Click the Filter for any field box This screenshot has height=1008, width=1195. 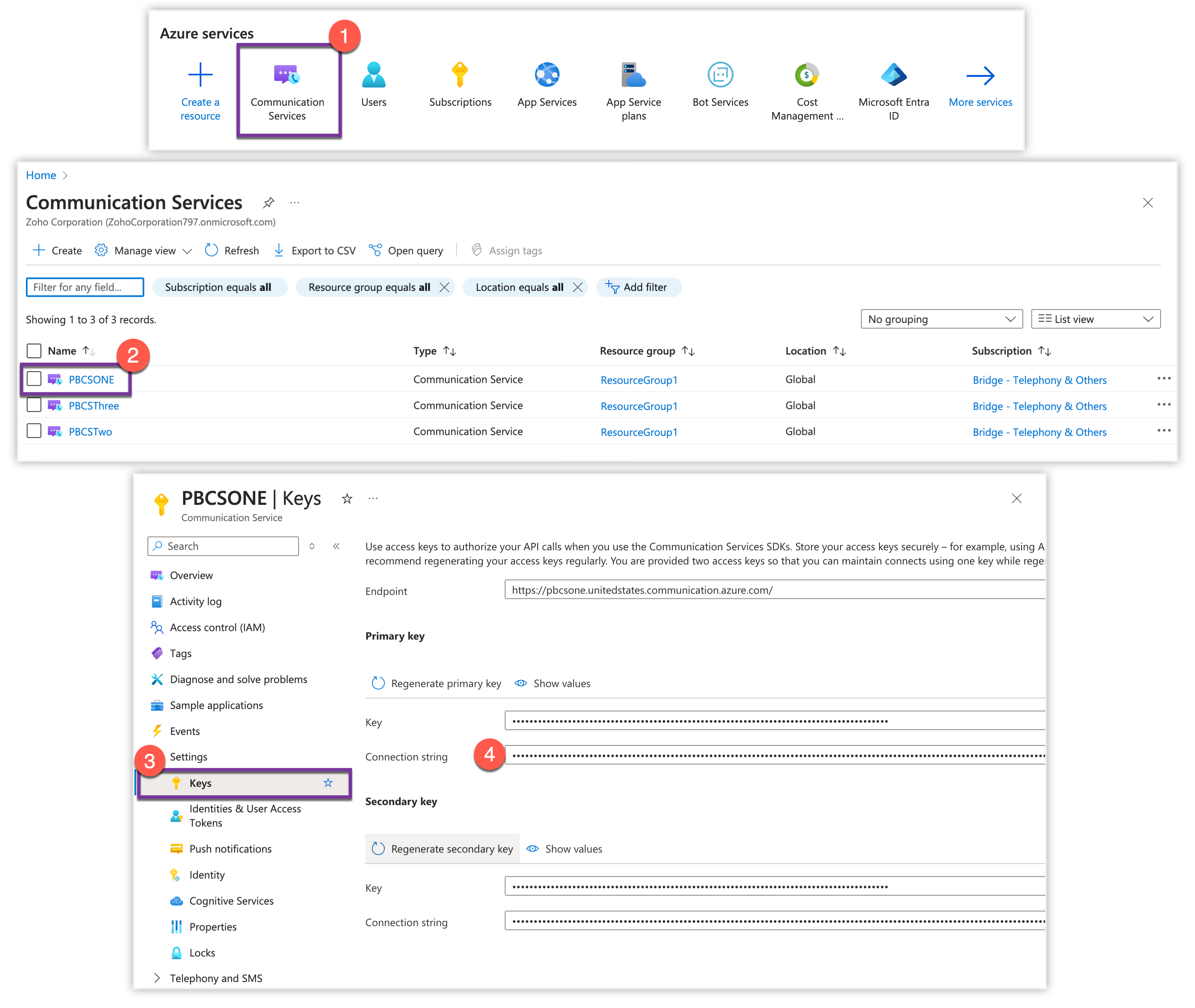(85, 287)
